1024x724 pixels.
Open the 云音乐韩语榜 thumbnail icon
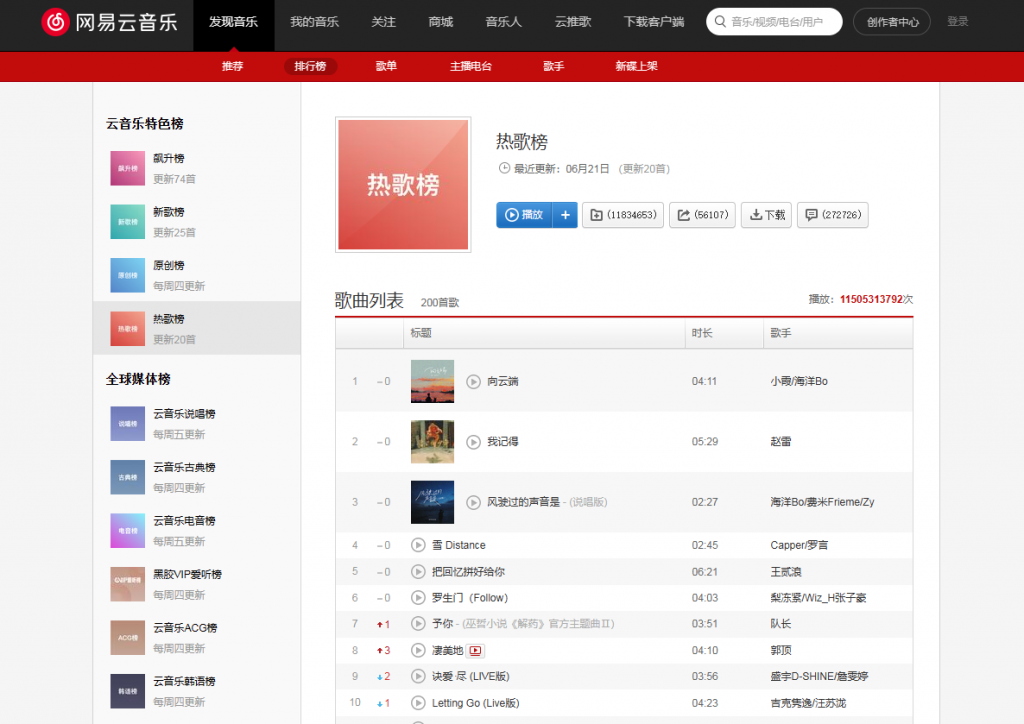click(x=127, y=691)
